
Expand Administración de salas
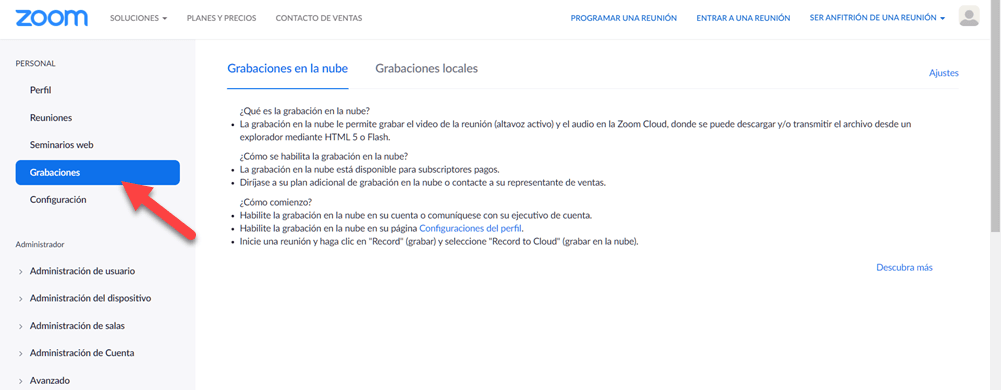pos(77,326)
